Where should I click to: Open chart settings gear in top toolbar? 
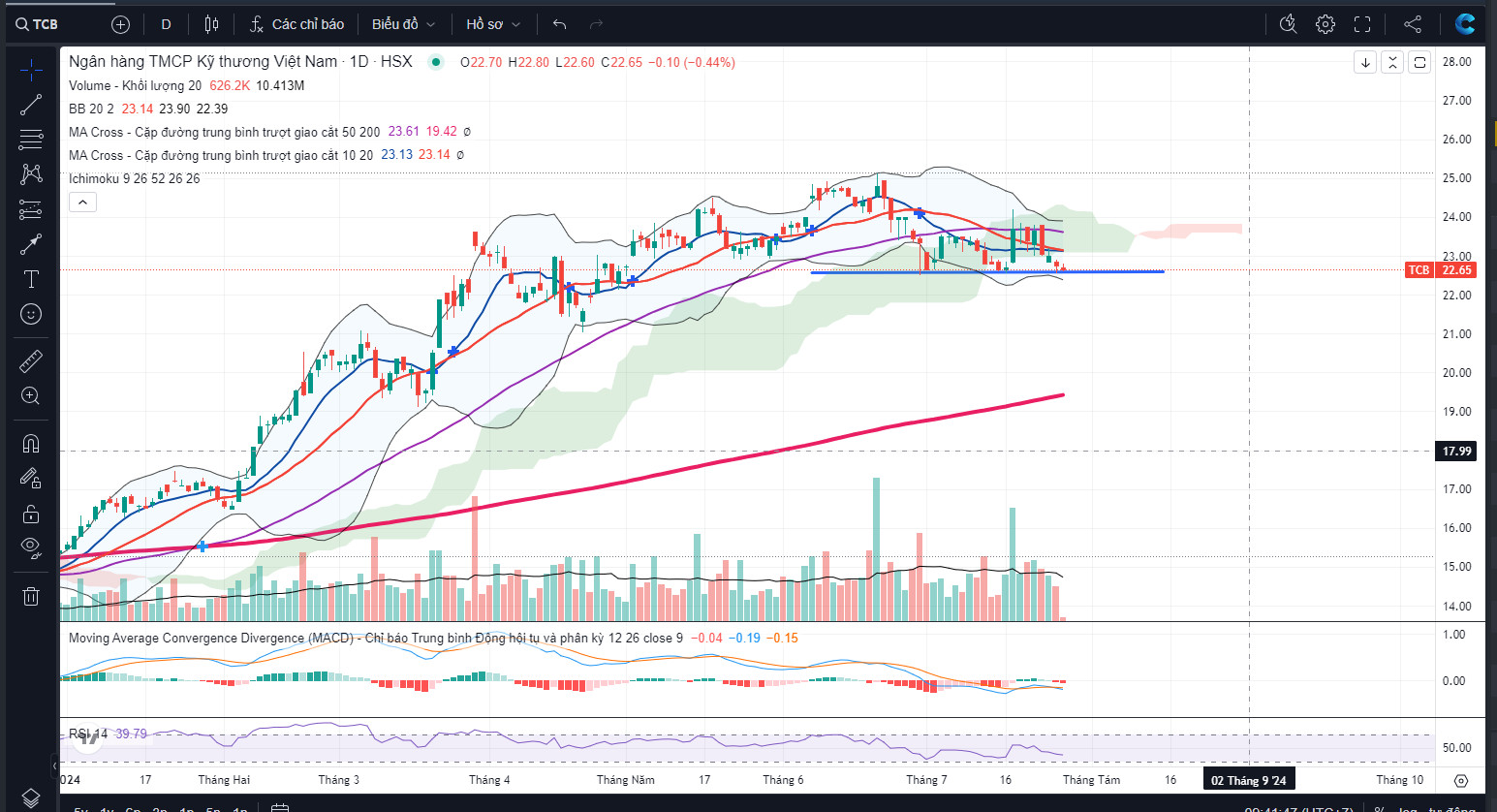coord(1325,24)
